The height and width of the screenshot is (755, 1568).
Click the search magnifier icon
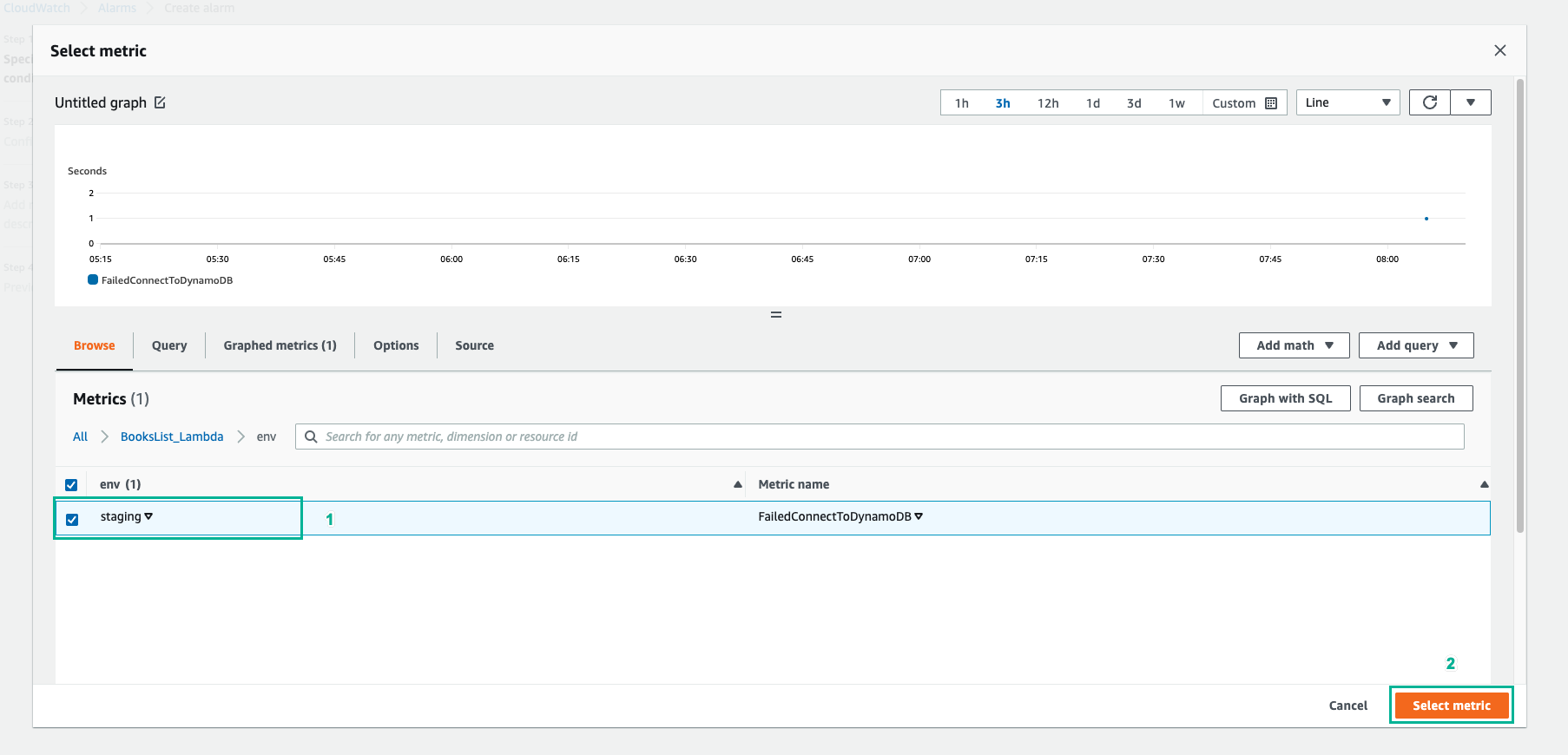point(311,437)
